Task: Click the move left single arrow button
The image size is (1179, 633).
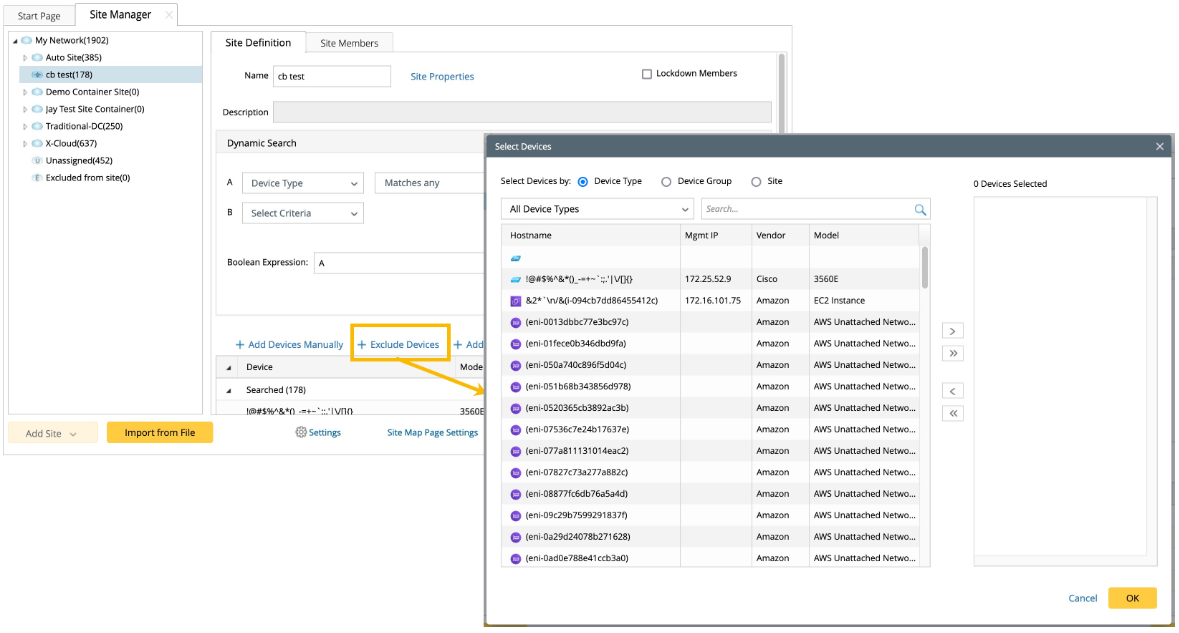Action: pyautogui.click(x=953, y=391)
